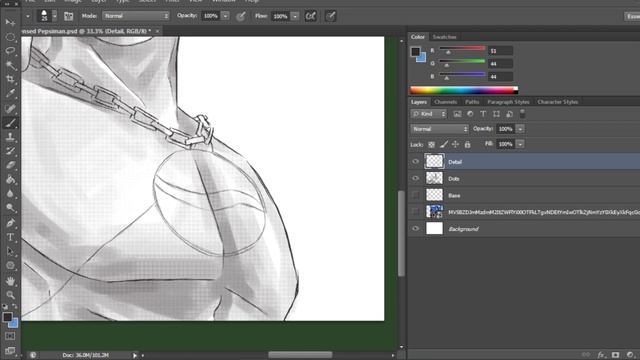This screenshot has height=360, width=640.
Task: Select the History Brush tool
Action: tap(10, 151)
